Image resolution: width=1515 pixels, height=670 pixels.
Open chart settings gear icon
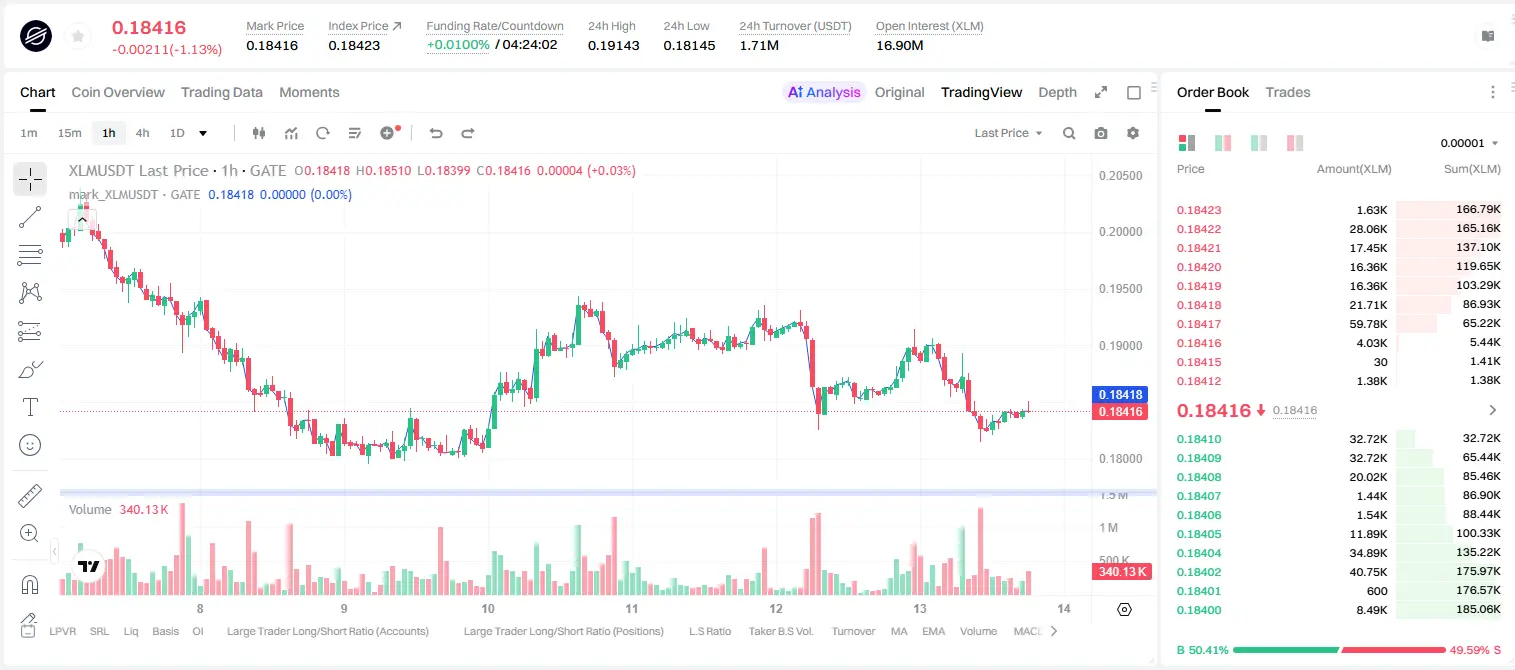coord(1133,133)
